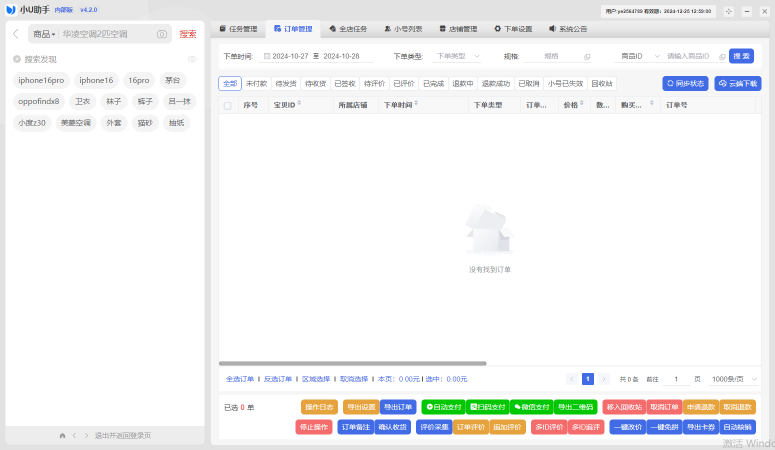This screenshot has width=775, height=450.
Task: Click the back arrow beside the search box
Action: pos(16,34)
